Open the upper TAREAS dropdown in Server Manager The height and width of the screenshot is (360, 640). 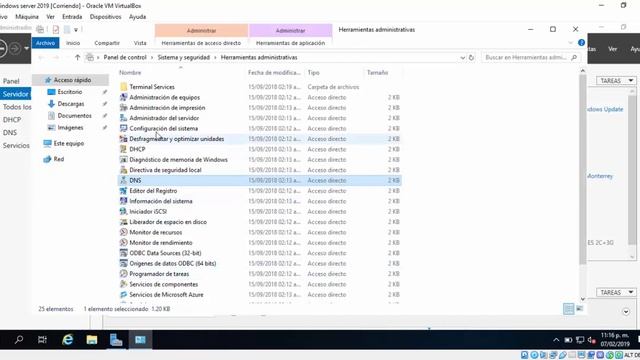pos(616,81)
